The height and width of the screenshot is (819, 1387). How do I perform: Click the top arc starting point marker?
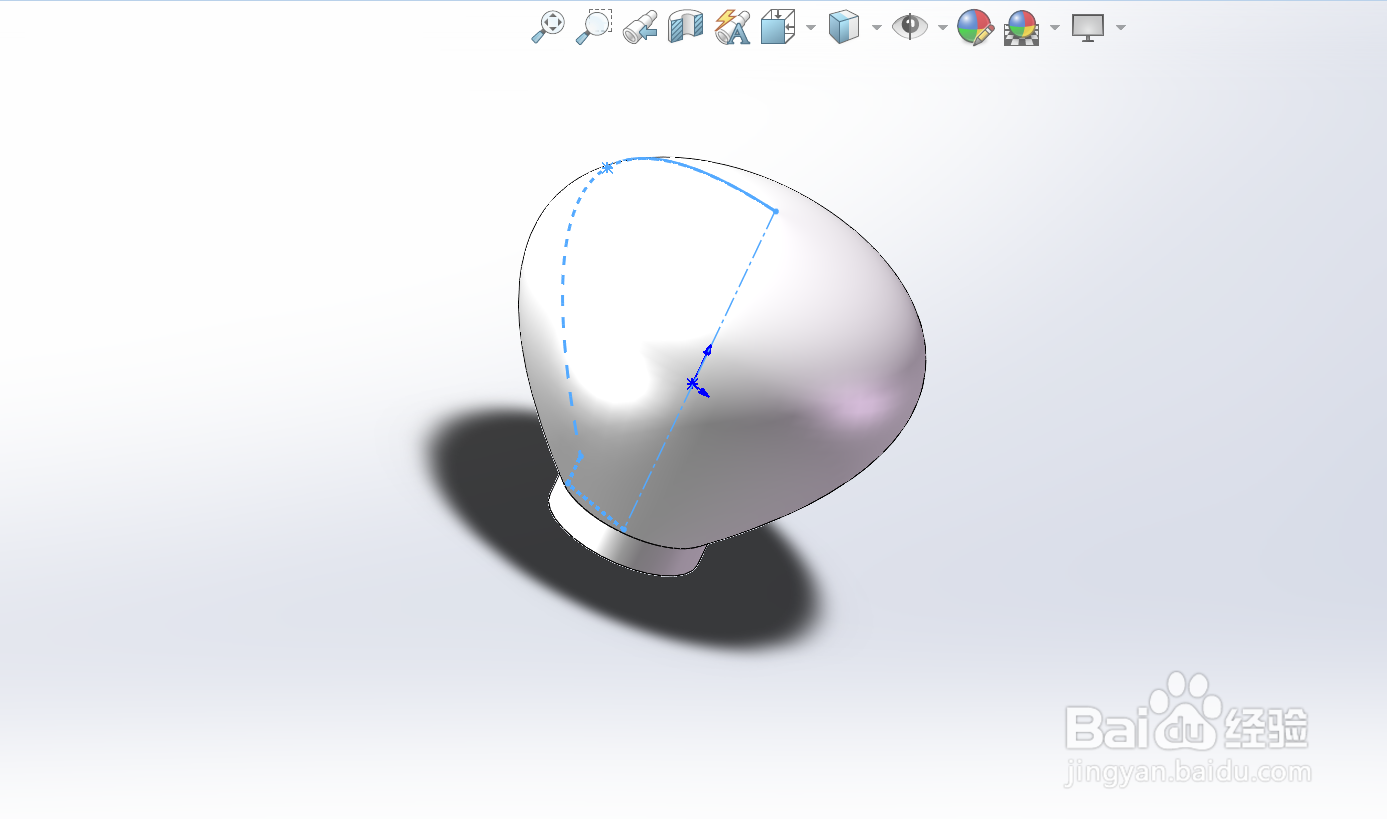click(x=607, y=167)
